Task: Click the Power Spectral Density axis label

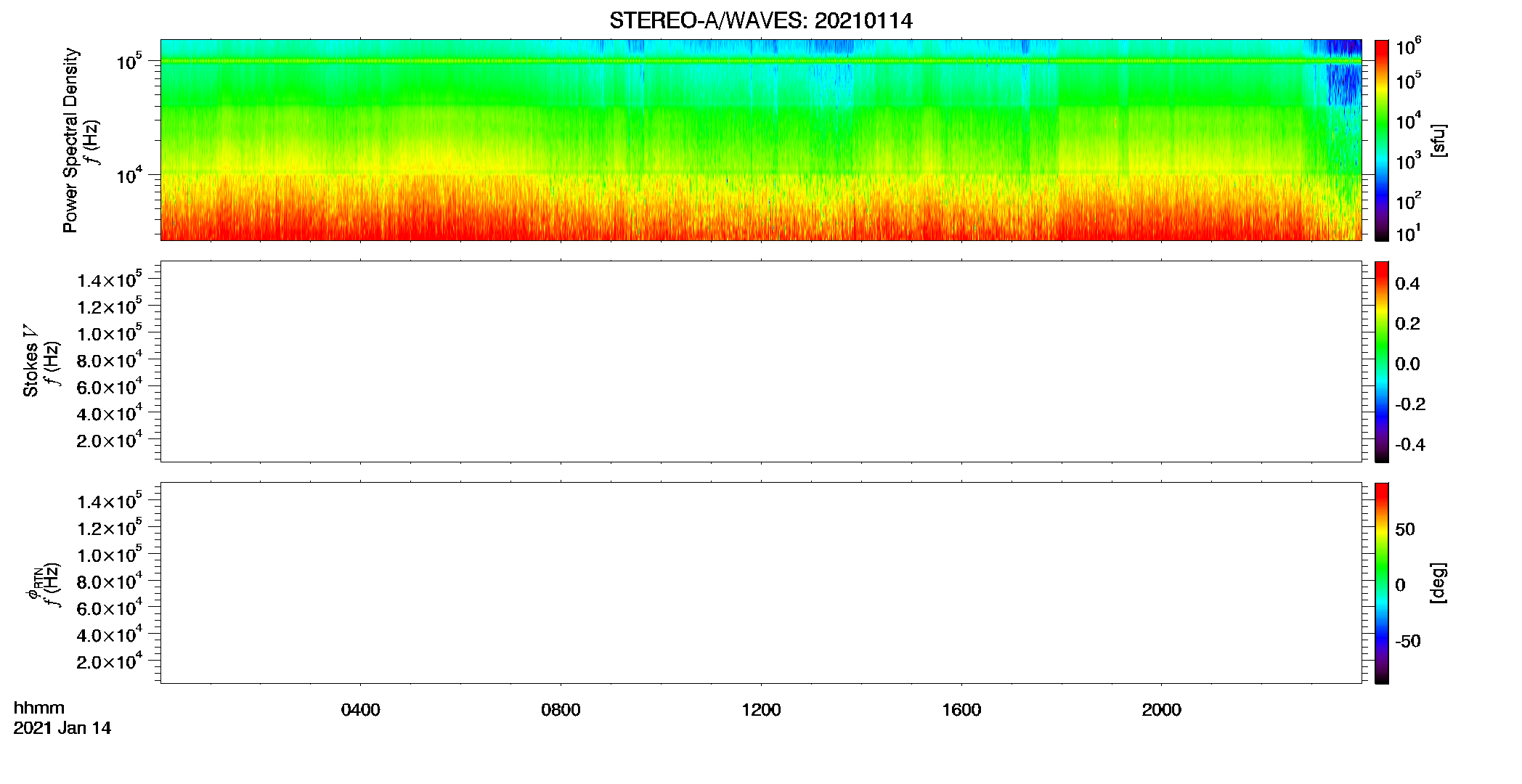Action: click(x=70, y=140)
